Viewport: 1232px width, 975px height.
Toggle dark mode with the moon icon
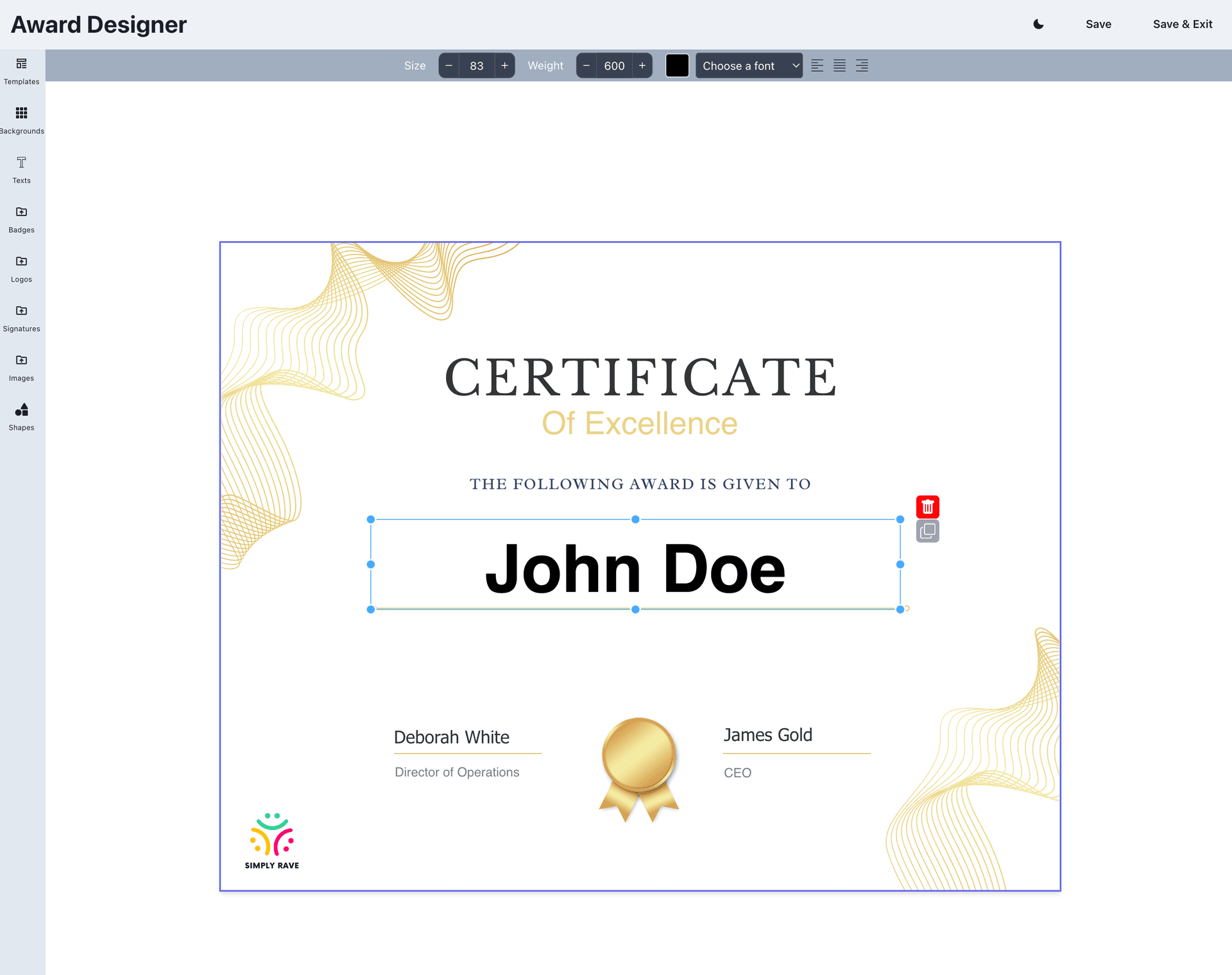click(1038, 24)
